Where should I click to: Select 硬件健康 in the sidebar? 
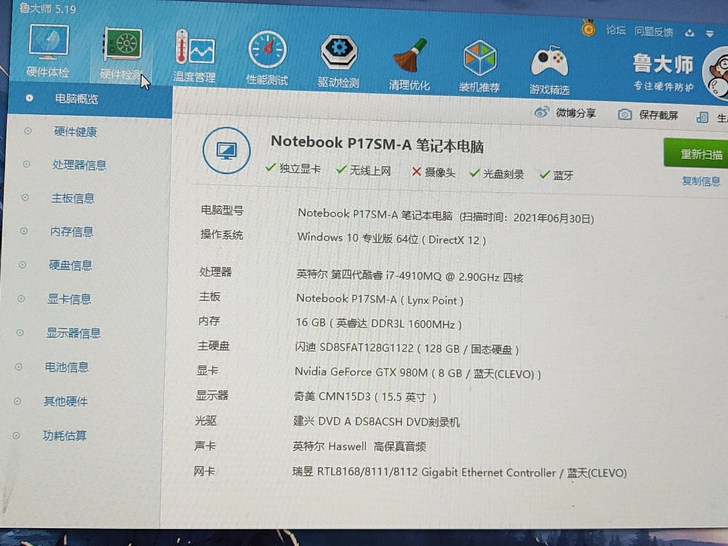coord(75,132)
